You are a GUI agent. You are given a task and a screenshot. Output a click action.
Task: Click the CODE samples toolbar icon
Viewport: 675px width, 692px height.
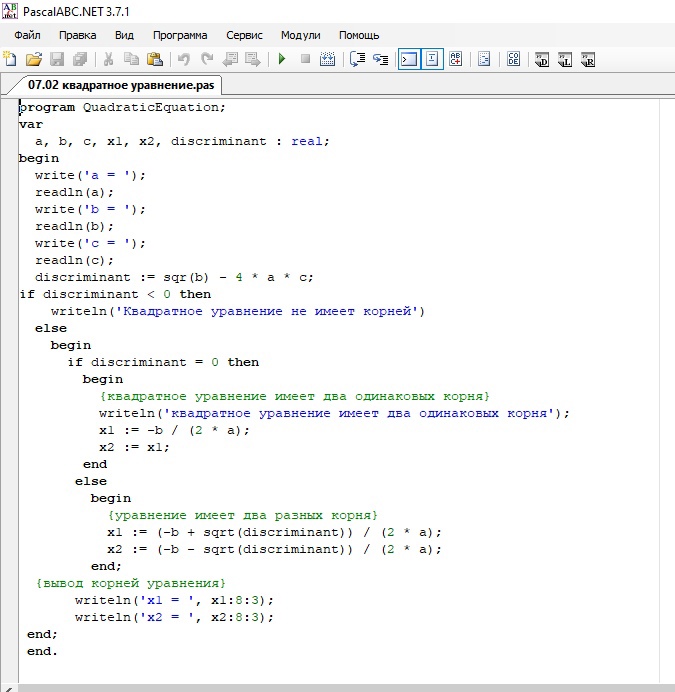513,59
